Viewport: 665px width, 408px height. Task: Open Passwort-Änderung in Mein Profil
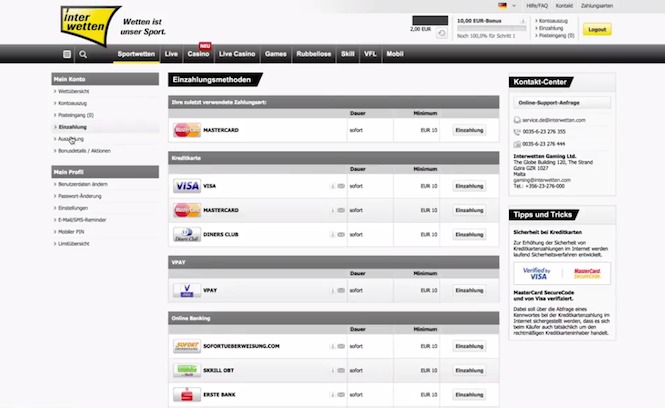coord(80,198)
